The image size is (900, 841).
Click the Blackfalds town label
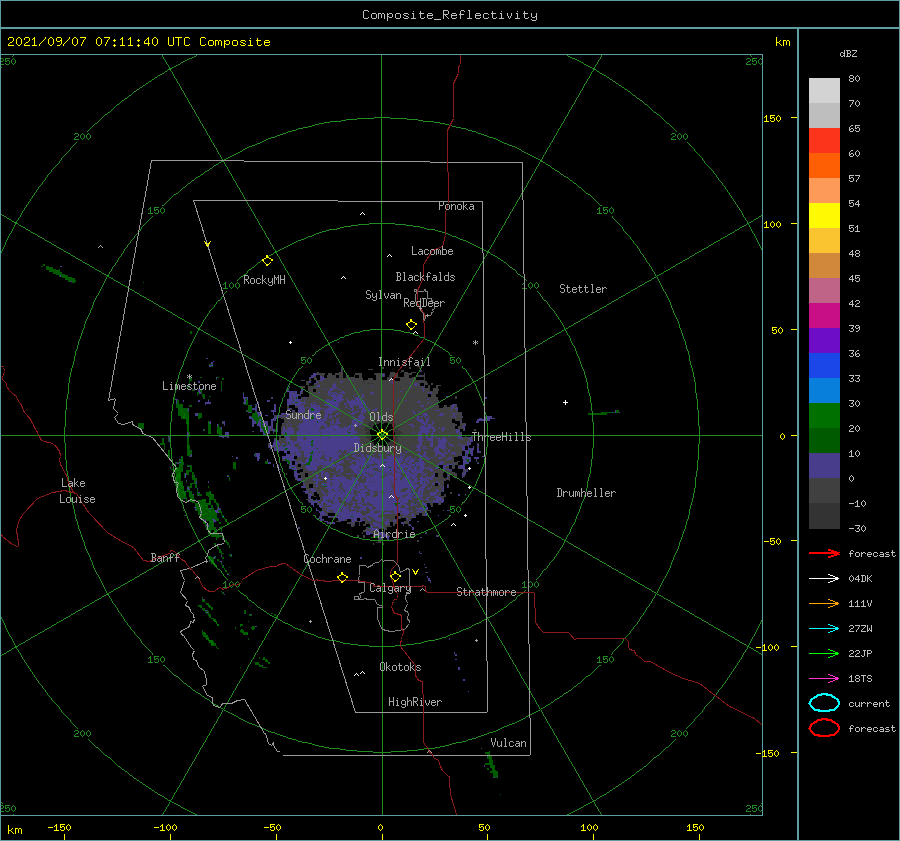click(x=425, y=277)
